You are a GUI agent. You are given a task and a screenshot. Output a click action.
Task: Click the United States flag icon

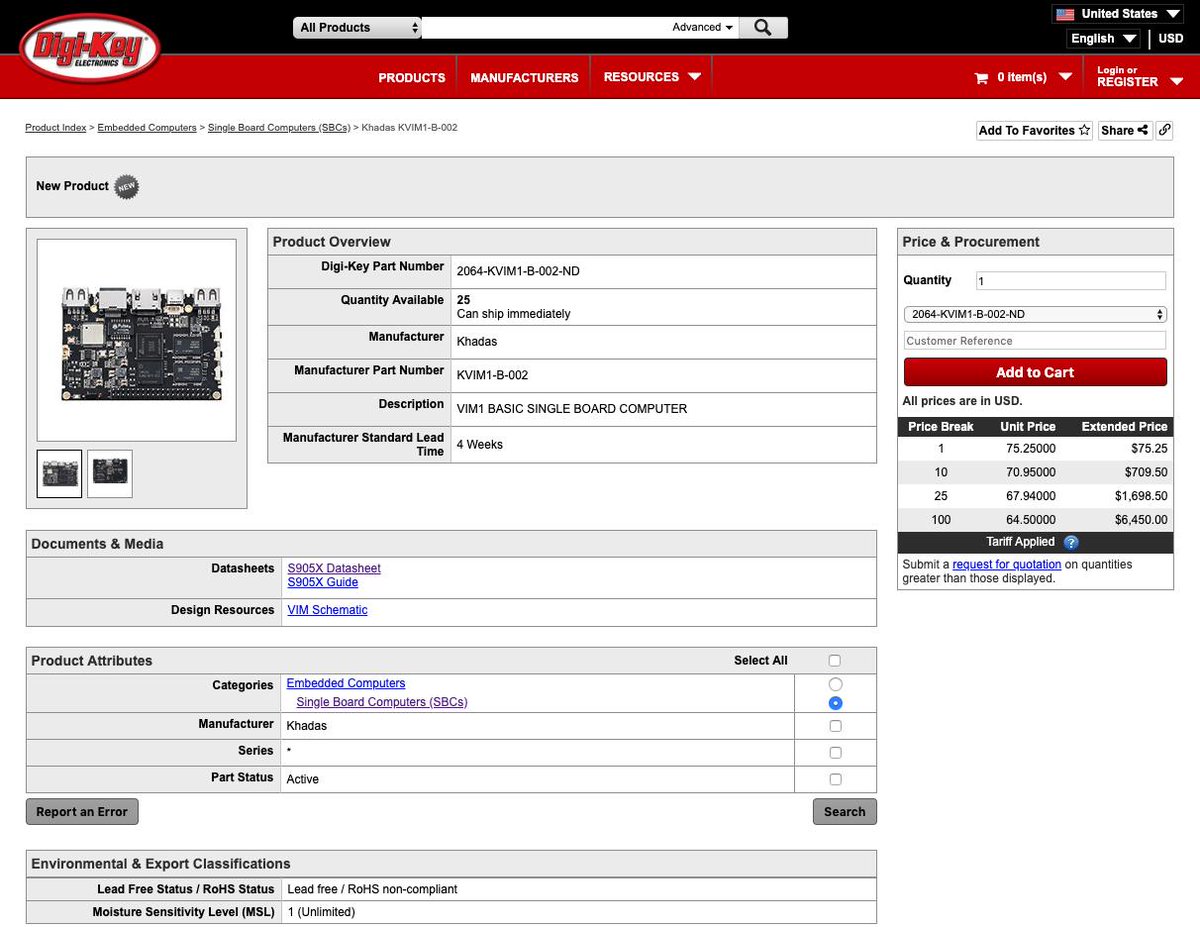tap(1065, 14)
